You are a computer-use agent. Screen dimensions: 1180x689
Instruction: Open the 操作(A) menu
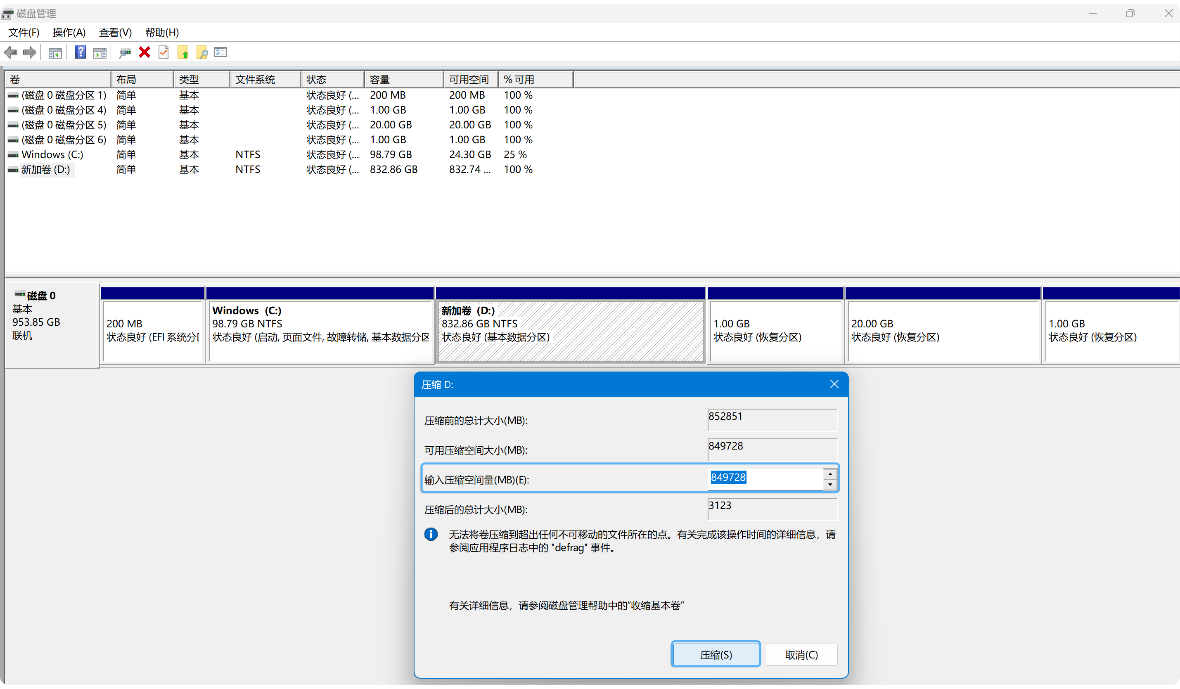click(x=69, y=33)
